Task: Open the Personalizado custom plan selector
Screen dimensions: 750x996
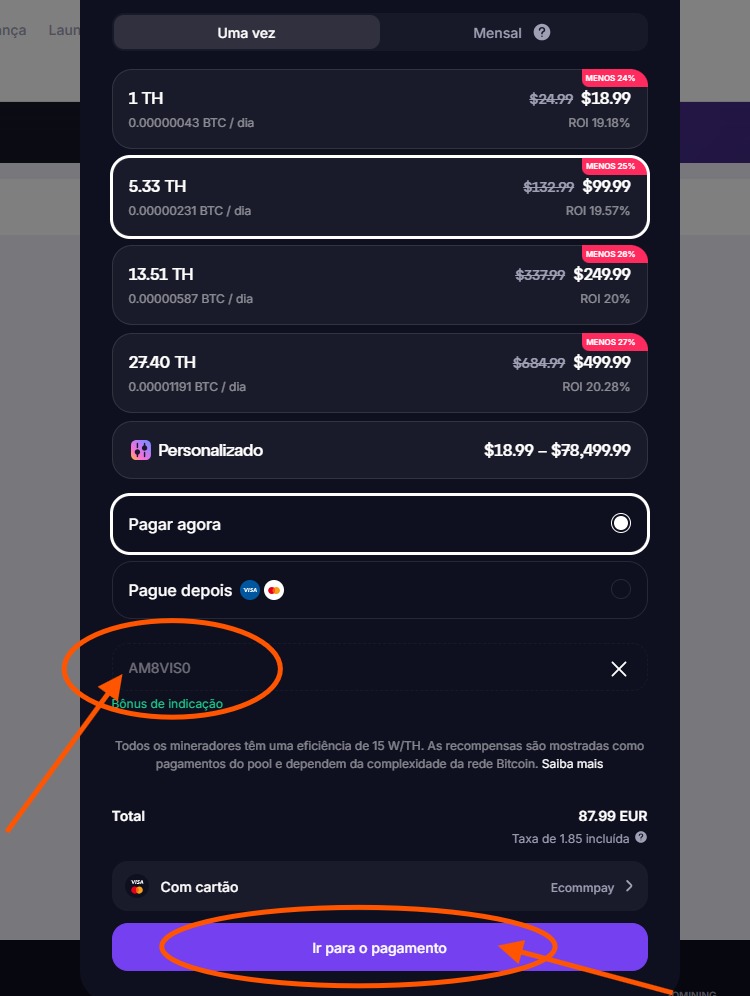Action: pyautogui.click(x=380, y=450)
